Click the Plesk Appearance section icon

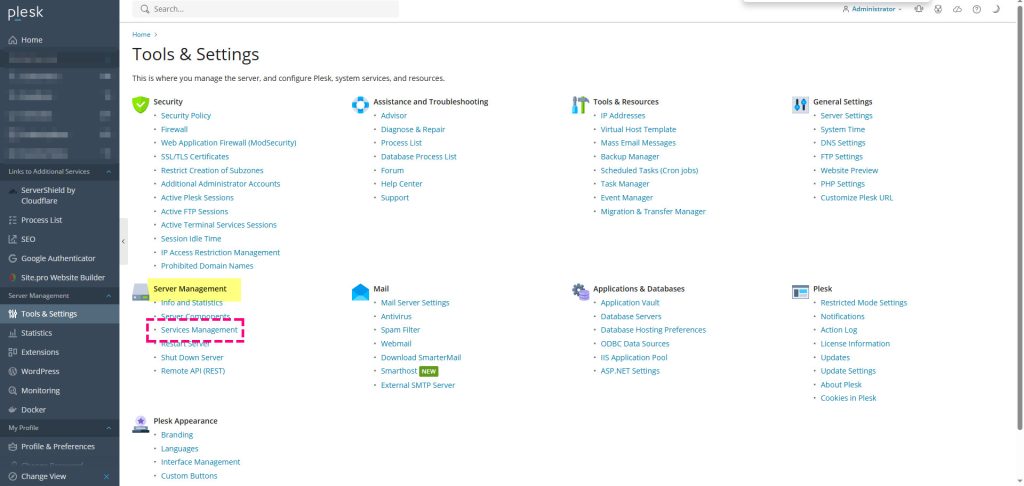pos(140,424)
